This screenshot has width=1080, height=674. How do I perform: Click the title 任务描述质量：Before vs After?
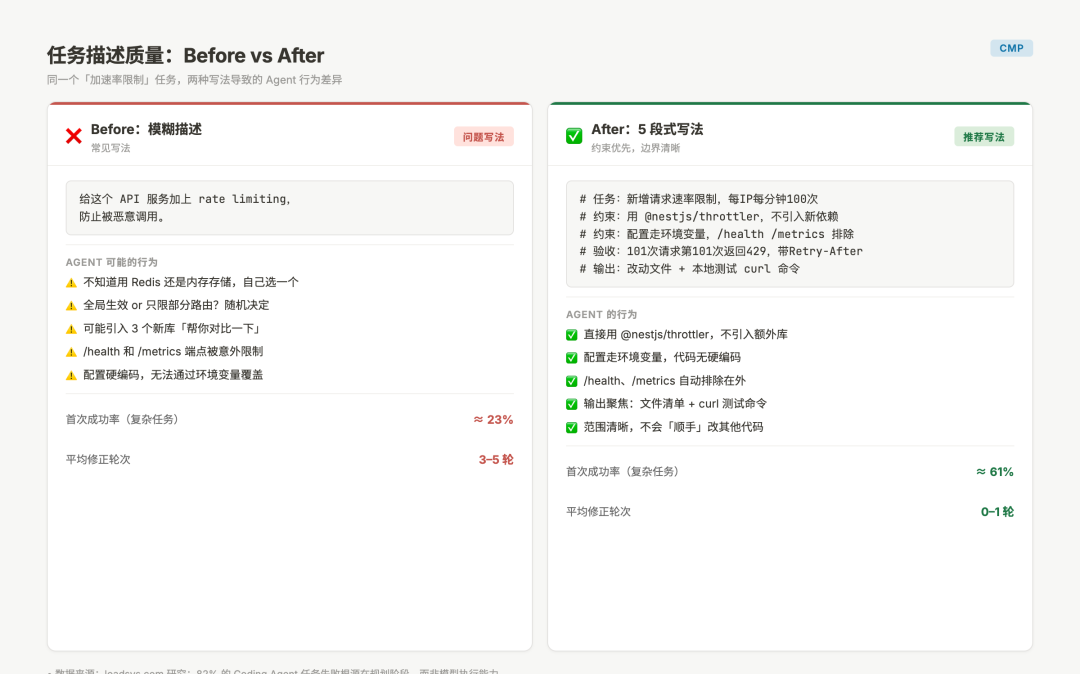(x=185, y=55)
